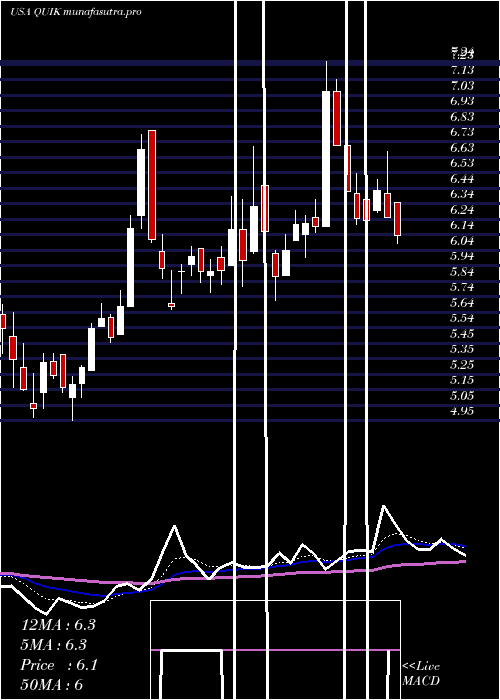The height and width of the screenshot is (700, 500).
Task: Click the 'Price : 6.1' readout
Action: (x=59, y=665)
